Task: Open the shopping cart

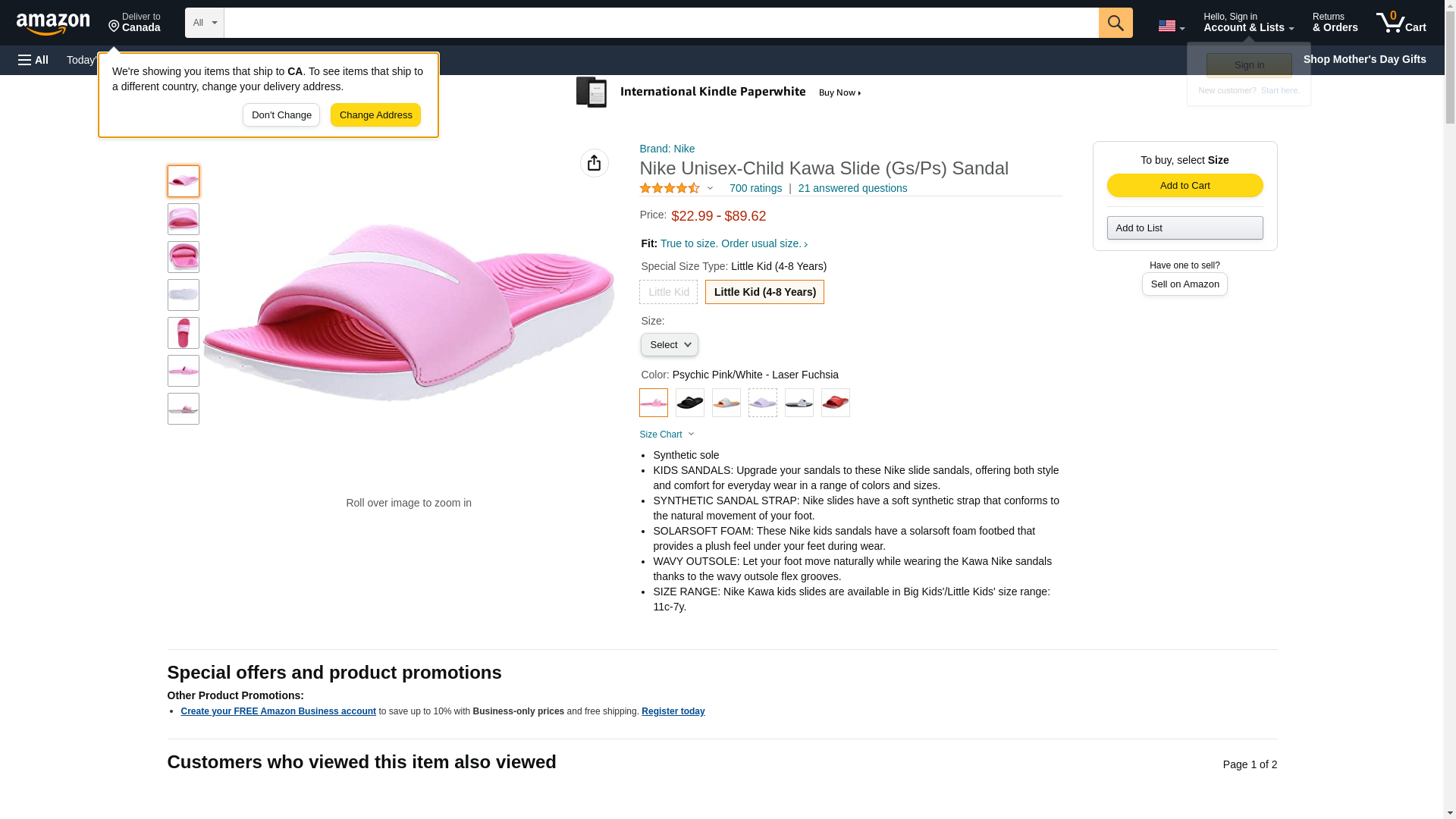Action: [x=1401, y=23]
